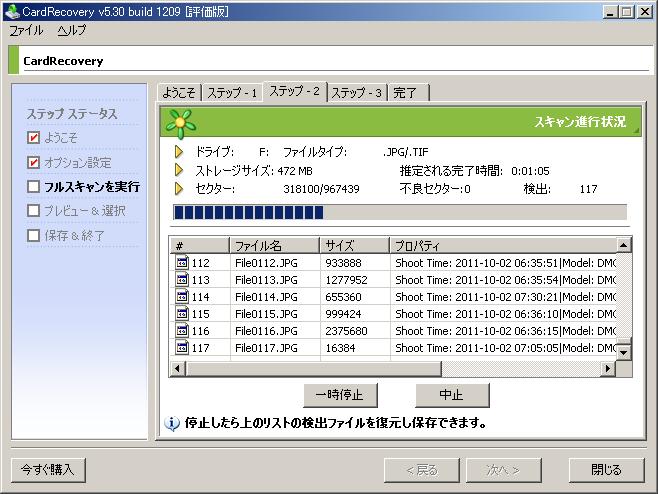The image size is (658, 494).
Task: Select the file icon for row 115
Action: click(182, 313)
